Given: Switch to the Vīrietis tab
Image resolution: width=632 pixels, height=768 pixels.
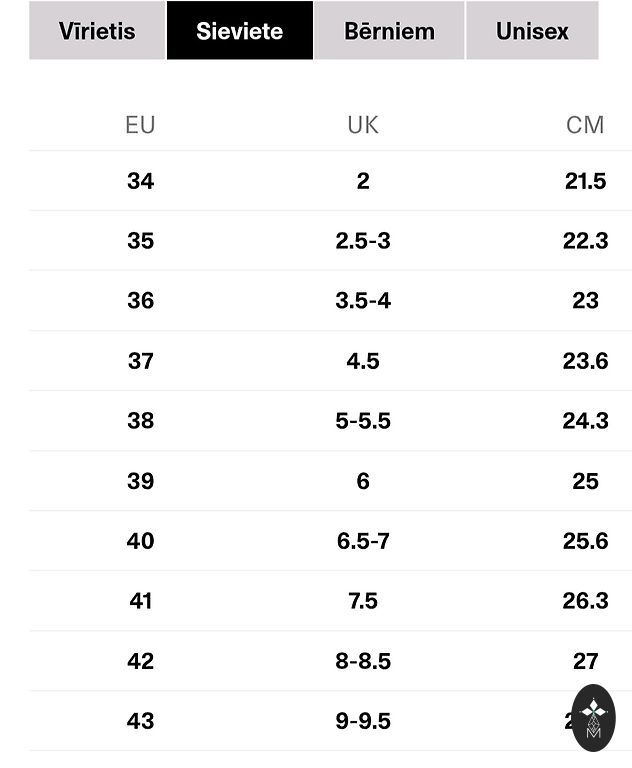Looking at the screenshot, I should tap(97, 31).
